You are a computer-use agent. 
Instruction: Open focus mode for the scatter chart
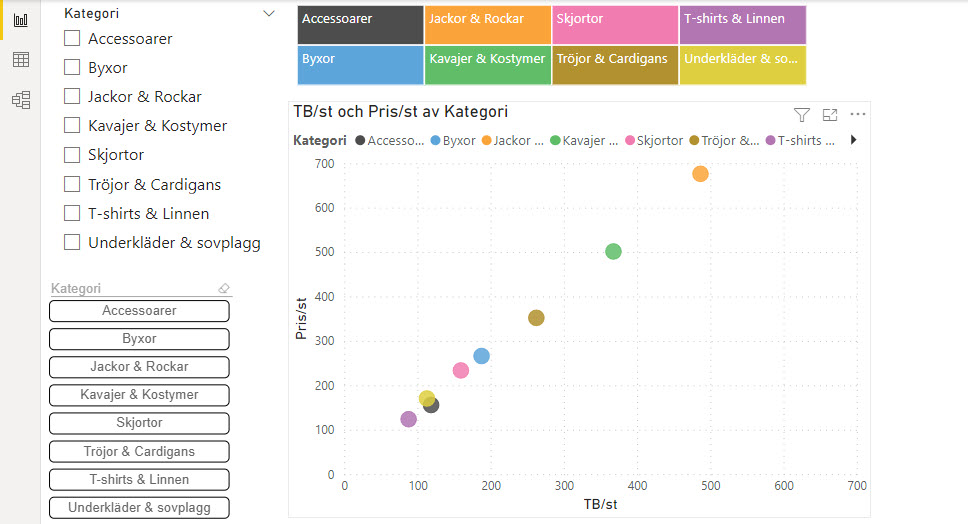click(829, 115)
